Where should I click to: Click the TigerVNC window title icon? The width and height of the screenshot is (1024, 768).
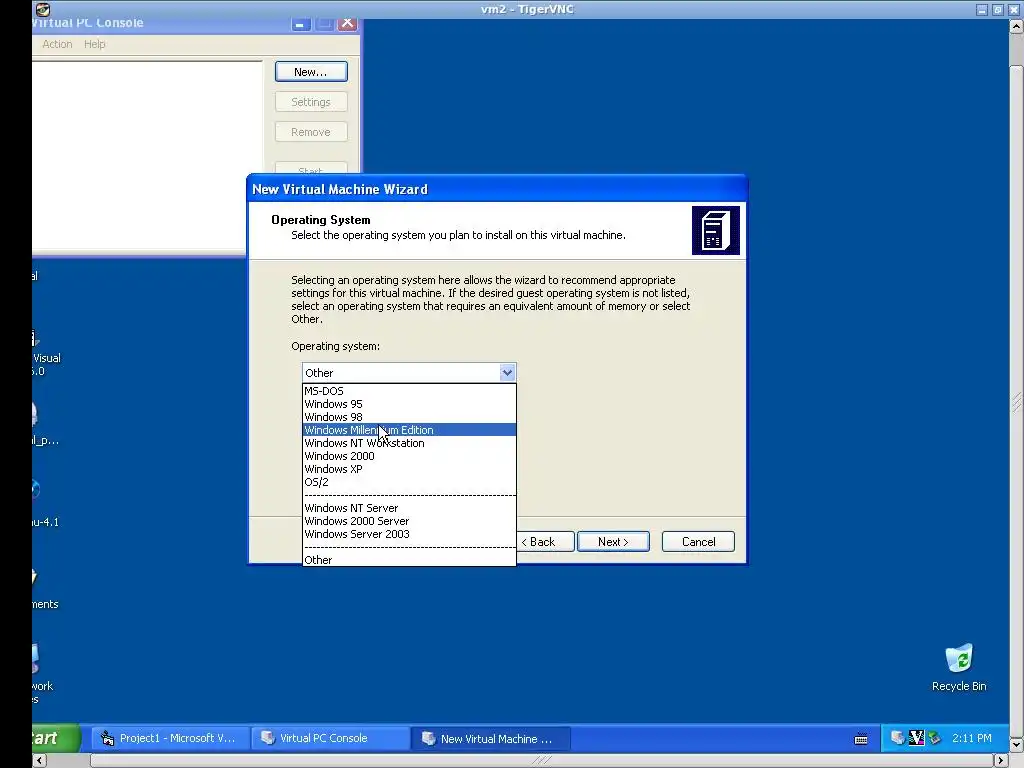tap(42, 9)
